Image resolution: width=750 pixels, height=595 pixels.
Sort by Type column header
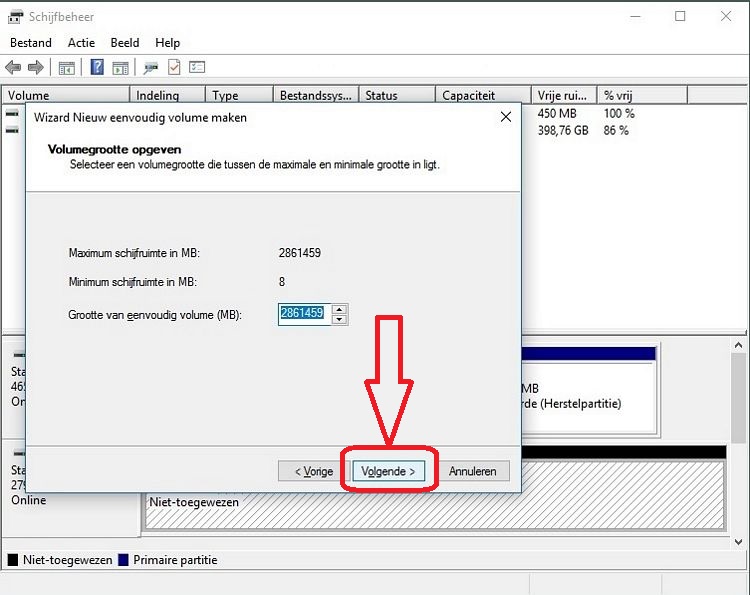point(239,95)
